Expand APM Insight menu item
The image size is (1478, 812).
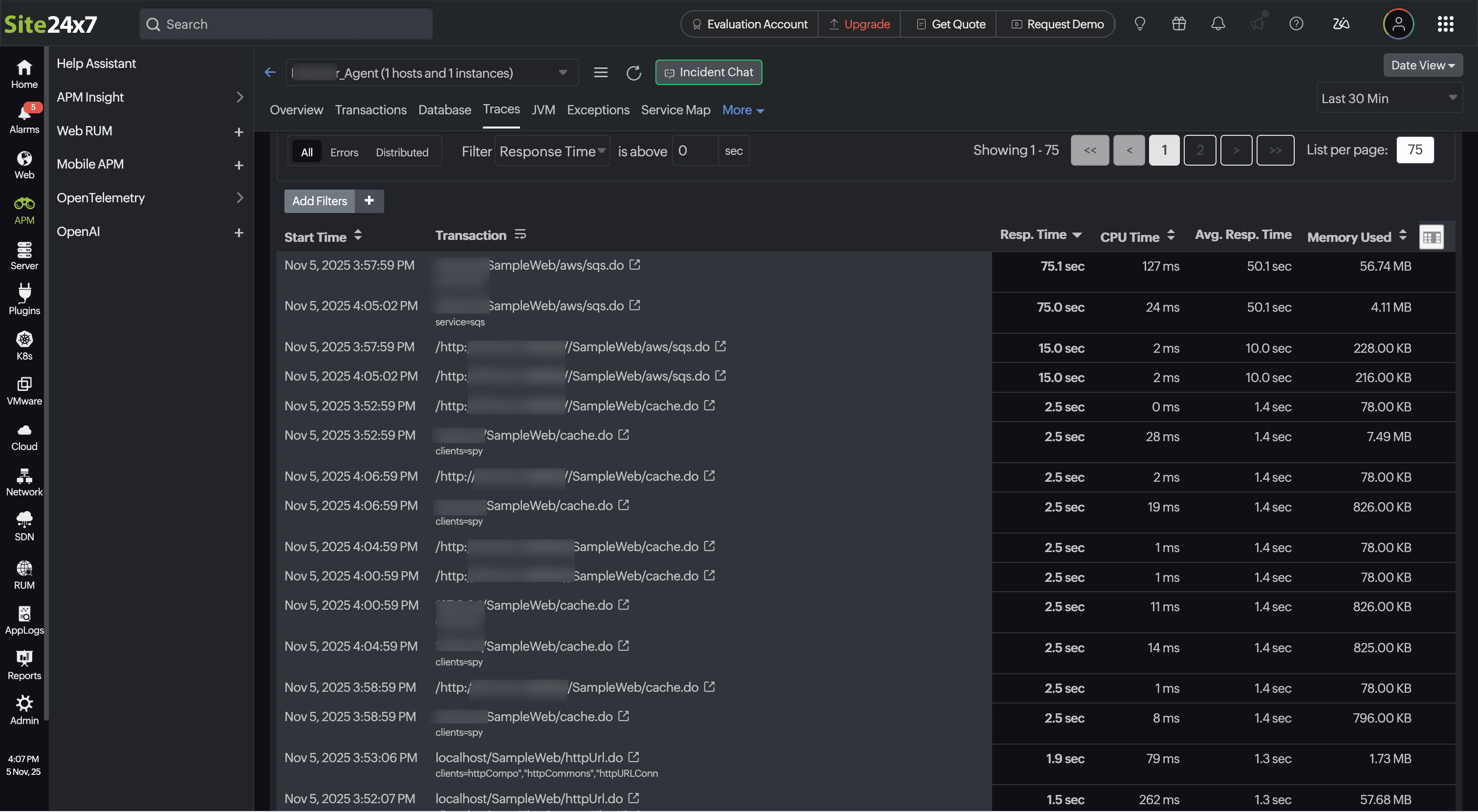tap(149, 97)
